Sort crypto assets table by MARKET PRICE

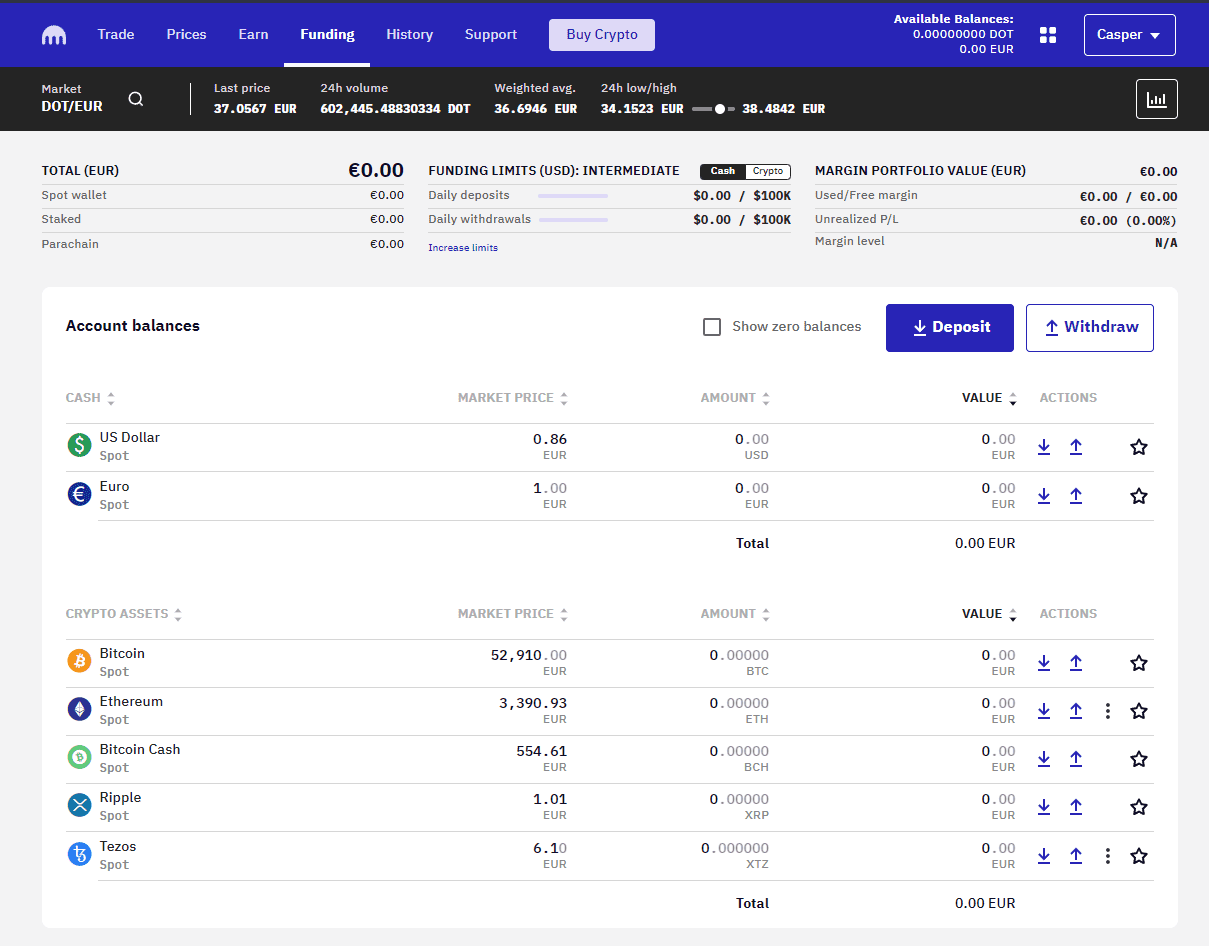pos(513,614)
